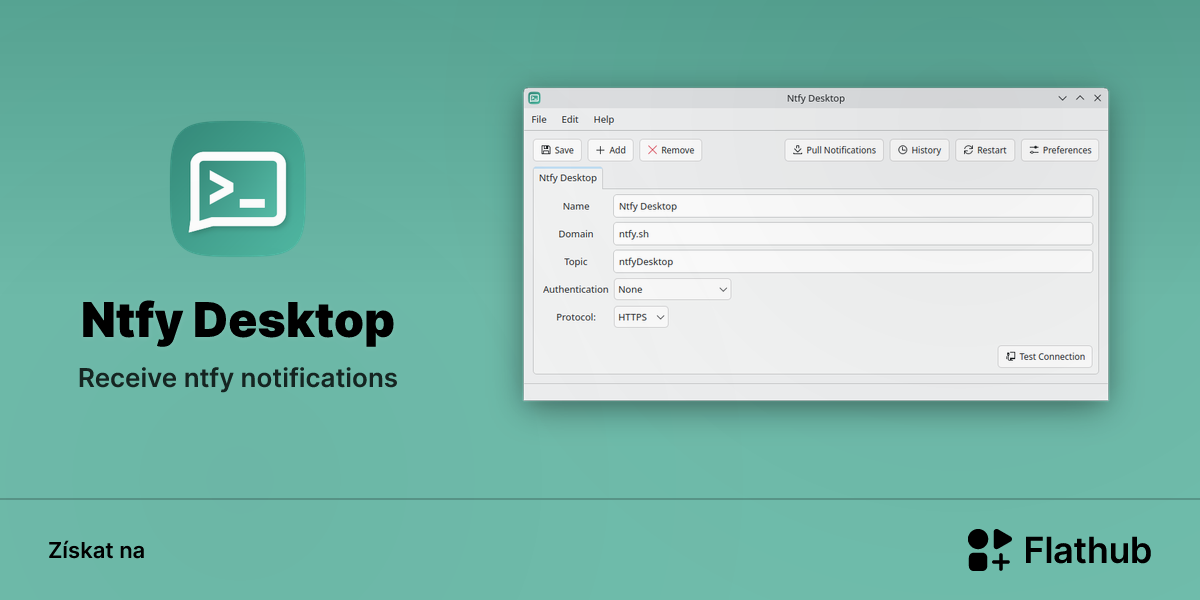Expand the Protocol HTTPS dropdown
The width and height of the screenshot is (1200, 600).
(x=641, y=317)
